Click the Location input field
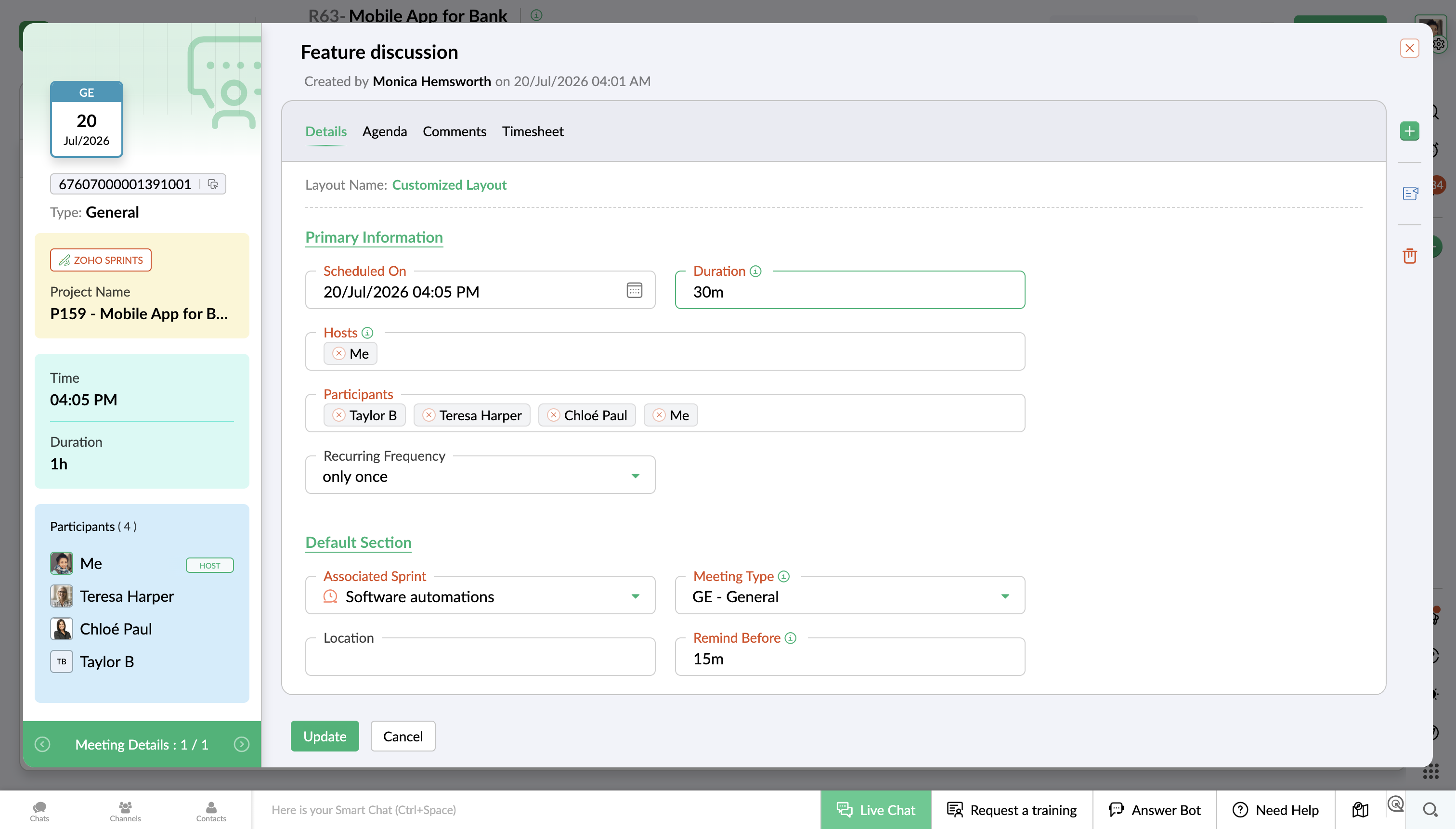The height and width of the screenshot is (829, 1456). click(x=480, y=657)
